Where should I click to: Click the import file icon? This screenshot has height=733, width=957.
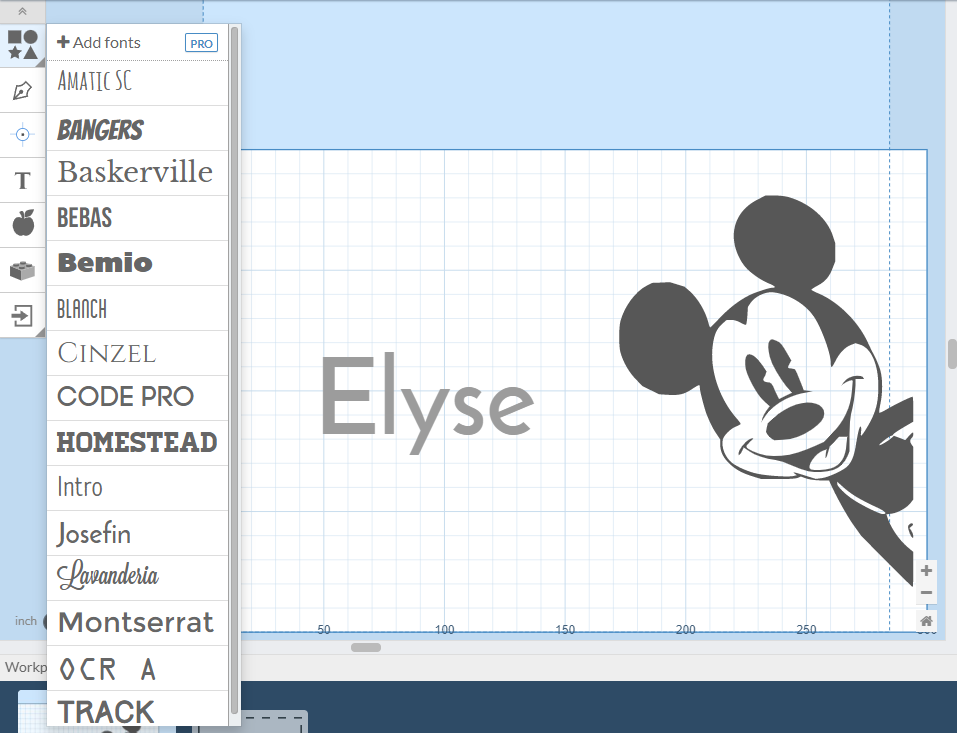23,316
